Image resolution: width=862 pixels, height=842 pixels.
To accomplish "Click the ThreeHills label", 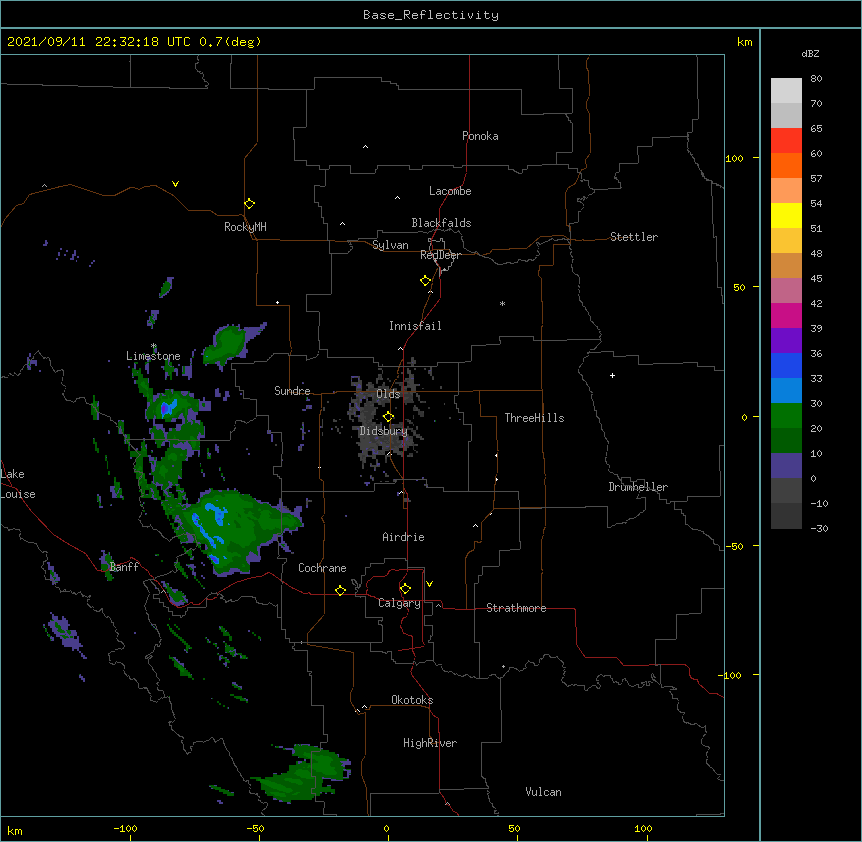I will click(534, 418).
